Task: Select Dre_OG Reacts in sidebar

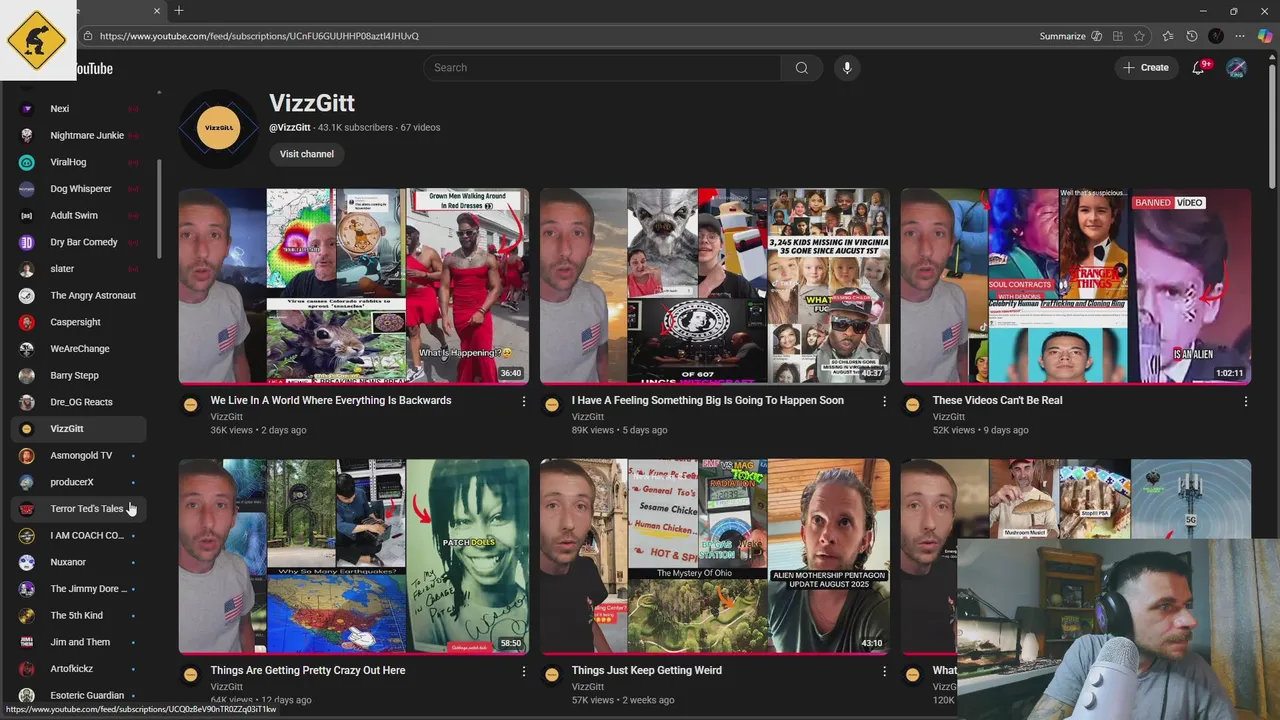Action: [x=78, y=402]
